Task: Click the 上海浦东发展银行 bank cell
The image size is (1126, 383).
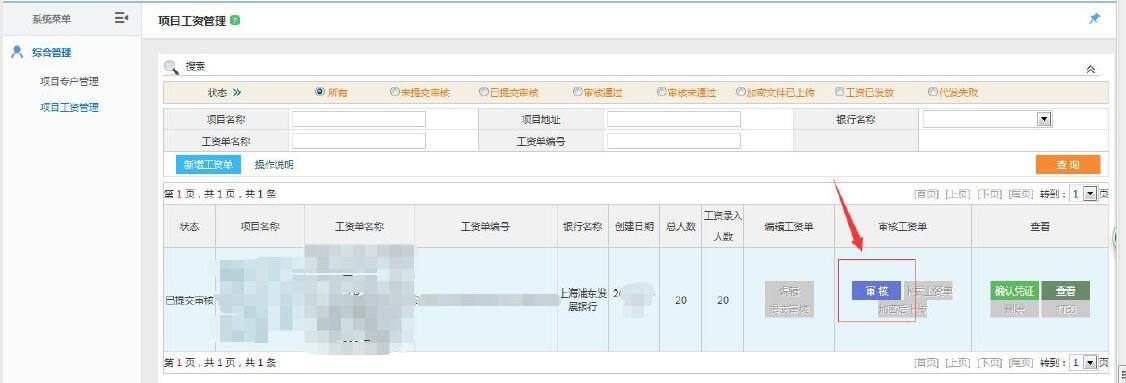Action: (583, 300)
